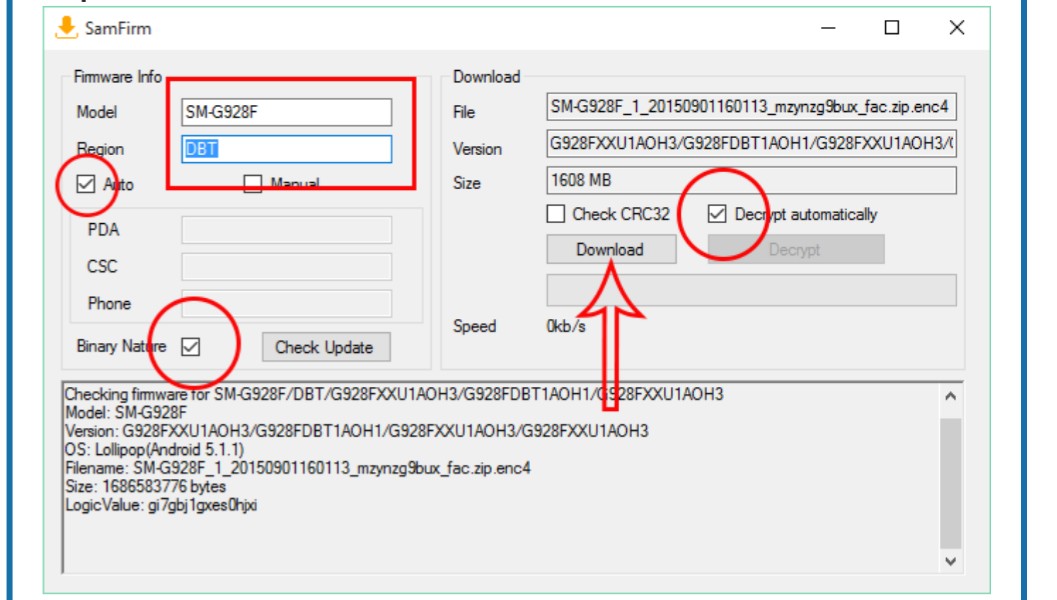
Task: Click the greyed Decrypt button
Action: [x=795, y=249]
